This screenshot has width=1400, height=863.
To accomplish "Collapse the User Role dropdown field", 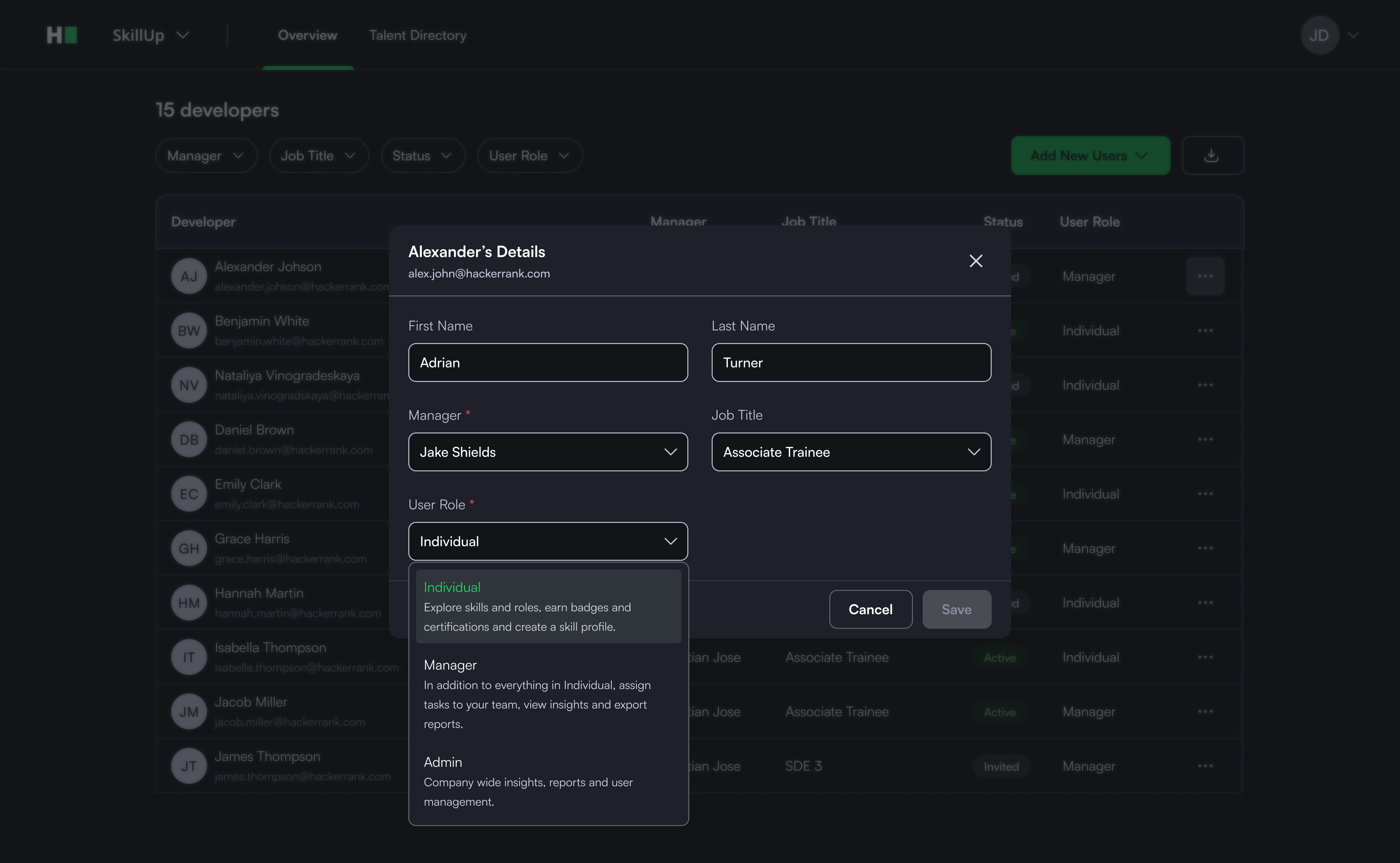I will click(548, 541).
